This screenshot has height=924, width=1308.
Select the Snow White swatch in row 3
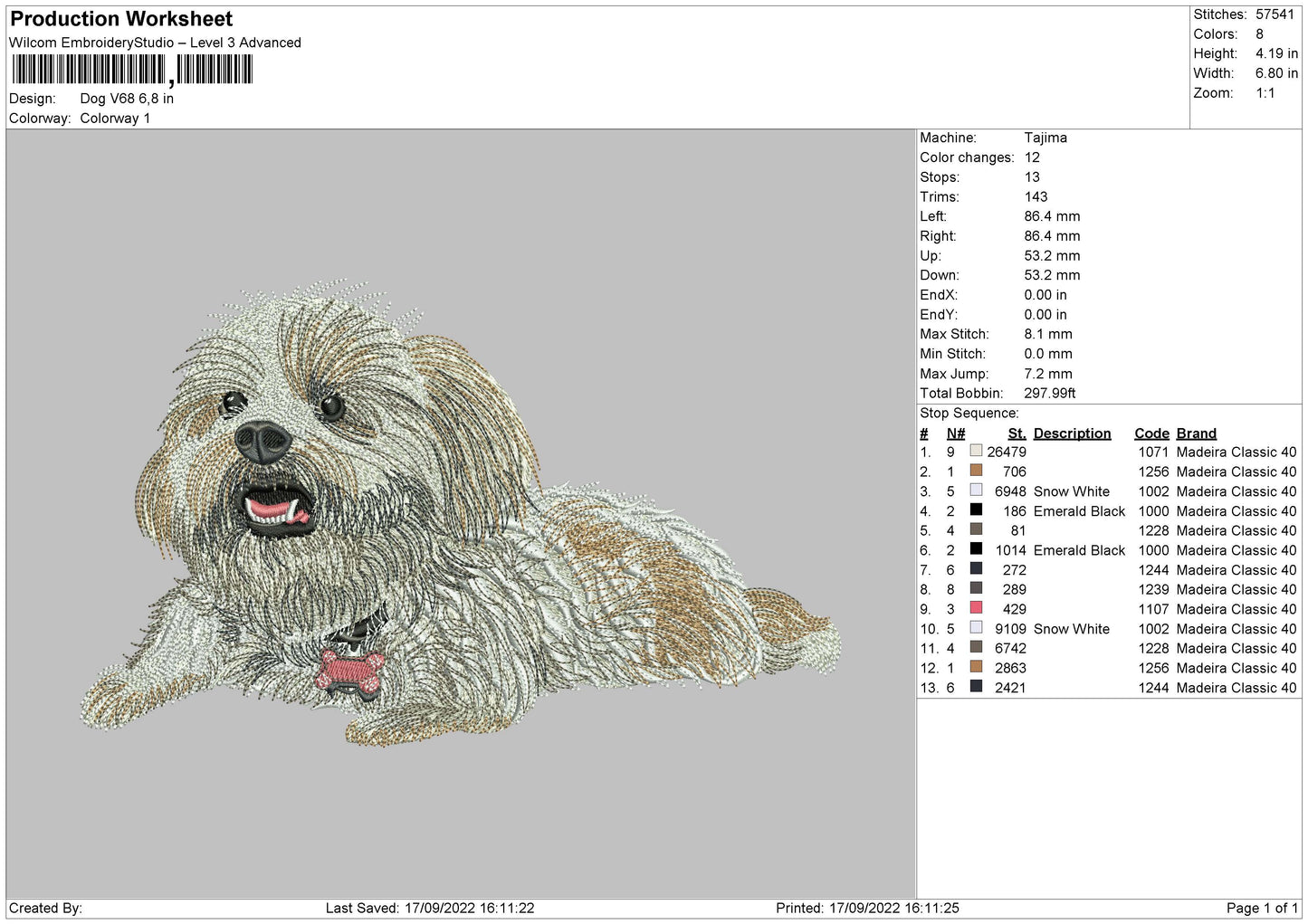pyautogui.click(x=976, y=491)
